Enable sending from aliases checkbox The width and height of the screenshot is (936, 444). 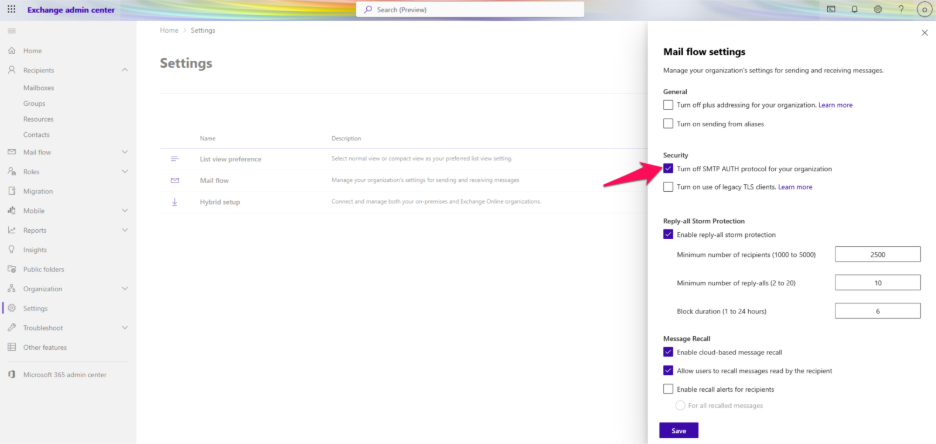[x=668, y=123]
